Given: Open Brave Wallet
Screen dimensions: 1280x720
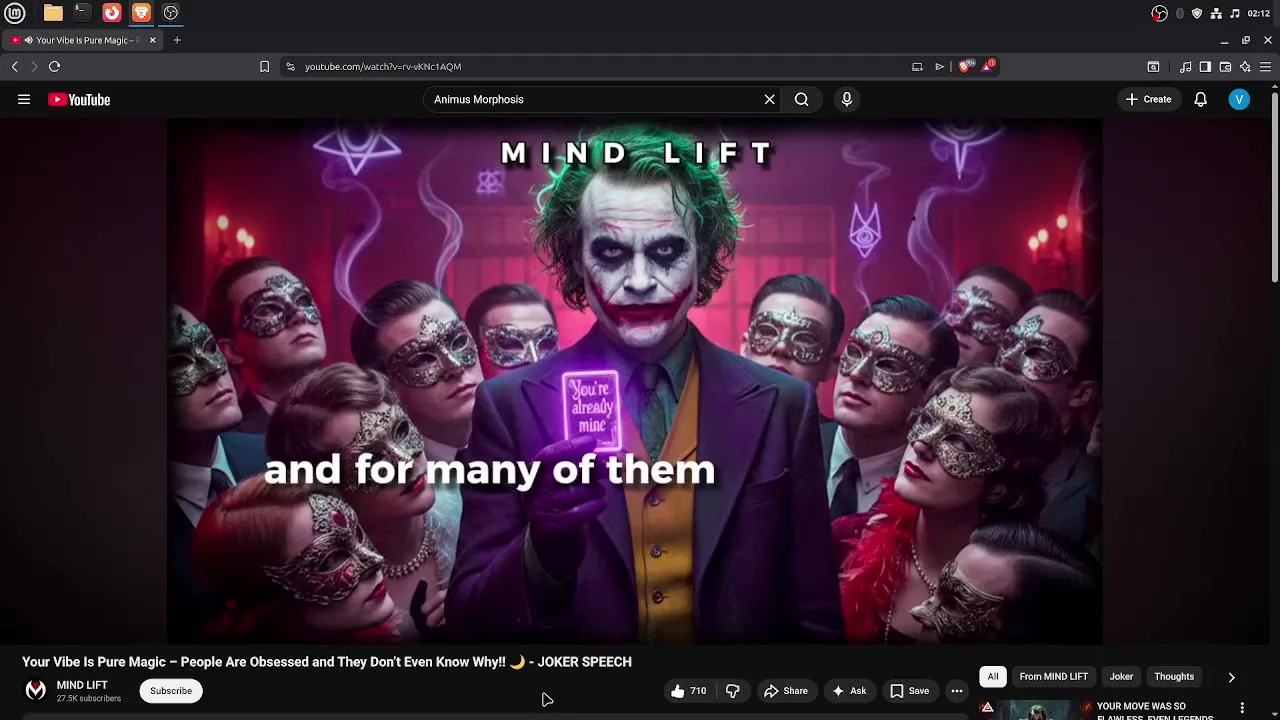Looking at the screenshot, I should point(1225,66).
